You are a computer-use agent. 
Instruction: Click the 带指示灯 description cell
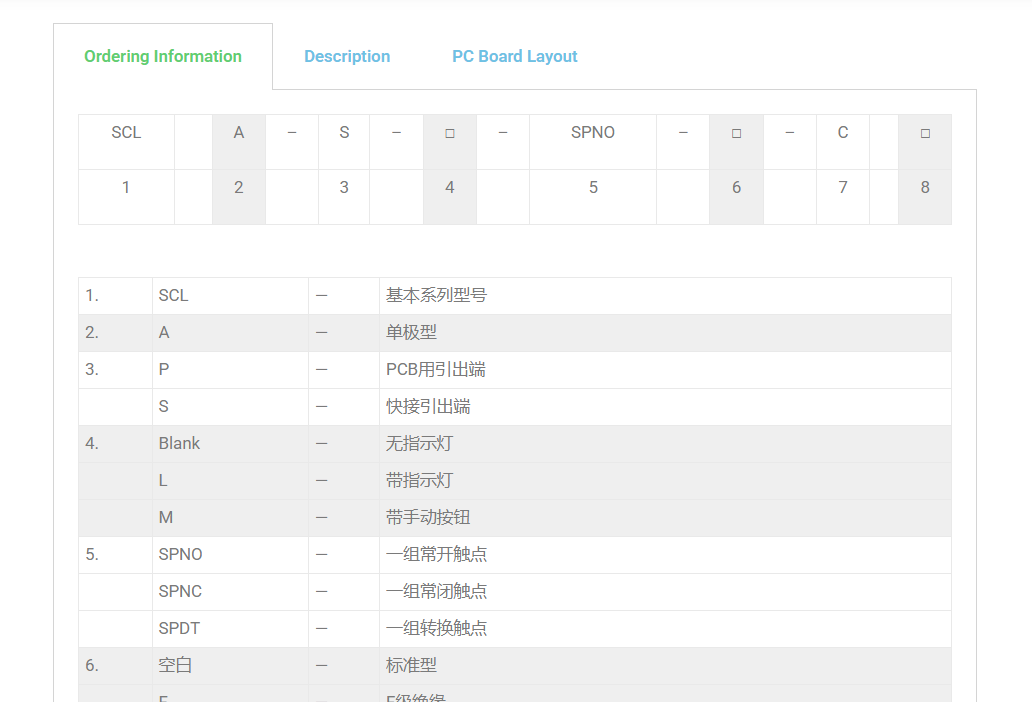tap(419, 481)
